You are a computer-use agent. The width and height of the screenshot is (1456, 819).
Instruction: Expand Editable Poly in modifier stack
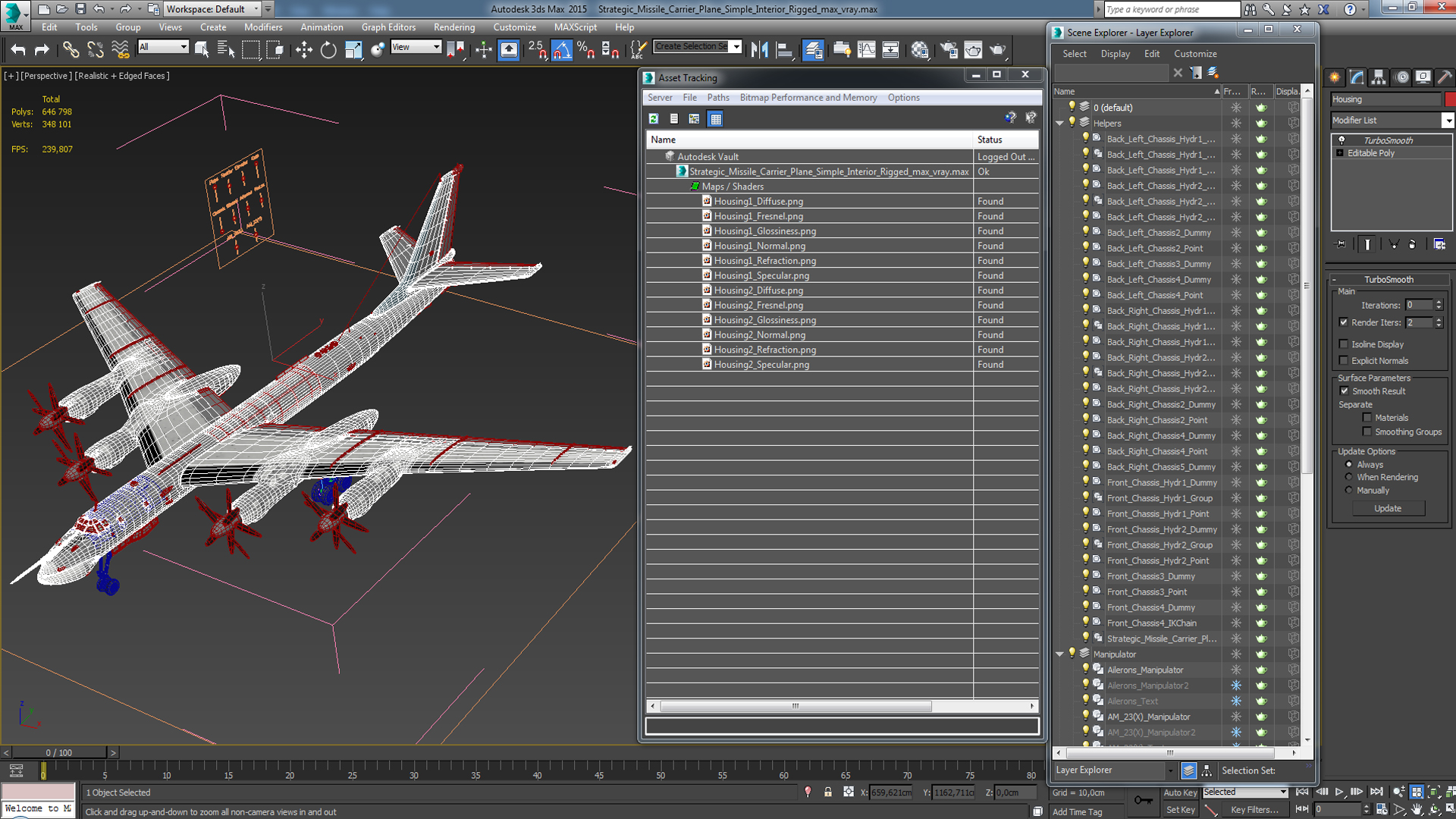click(x=1340, y=153)
